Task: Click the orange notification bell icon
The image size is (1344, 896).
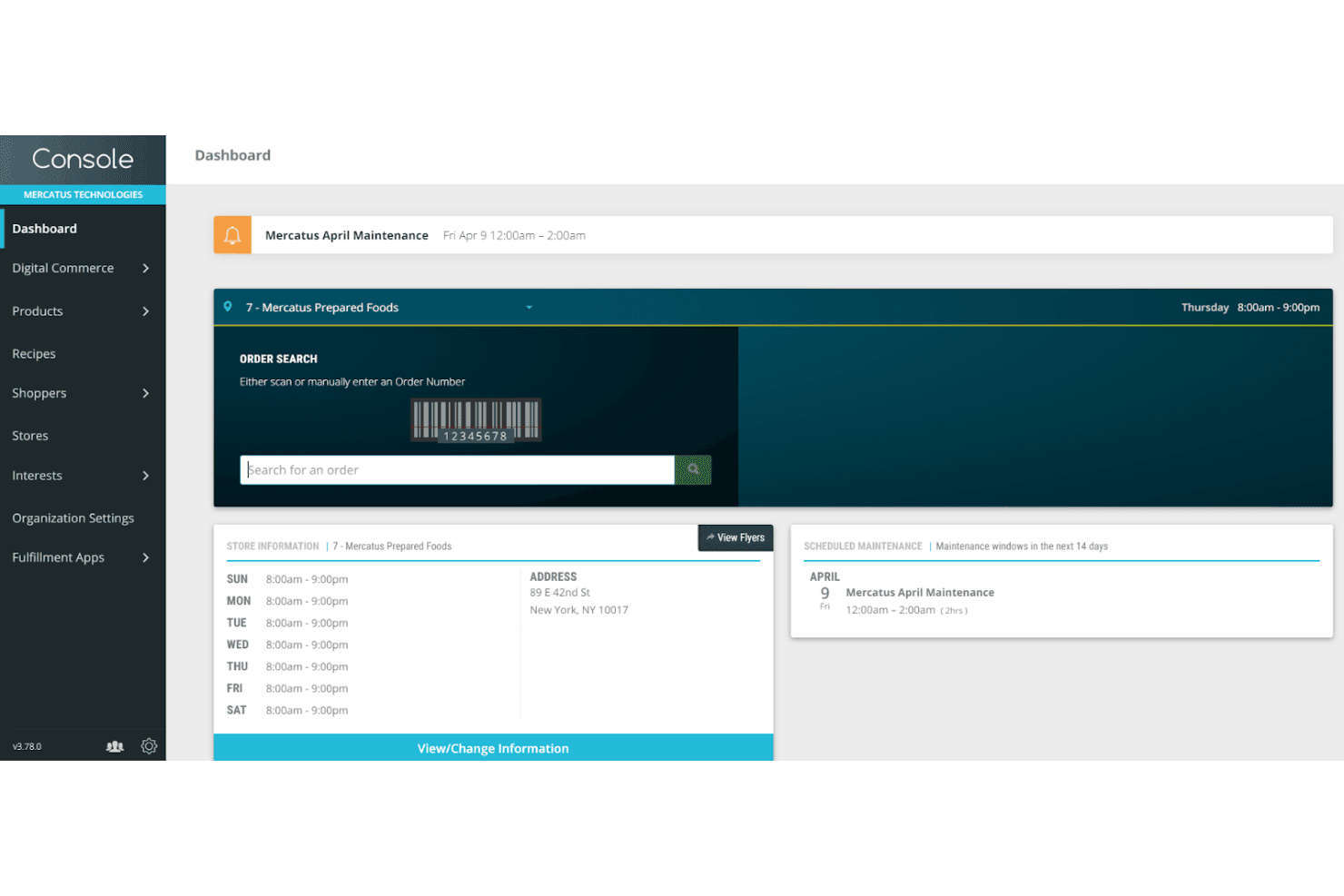Action: click(x=232, y=235)
